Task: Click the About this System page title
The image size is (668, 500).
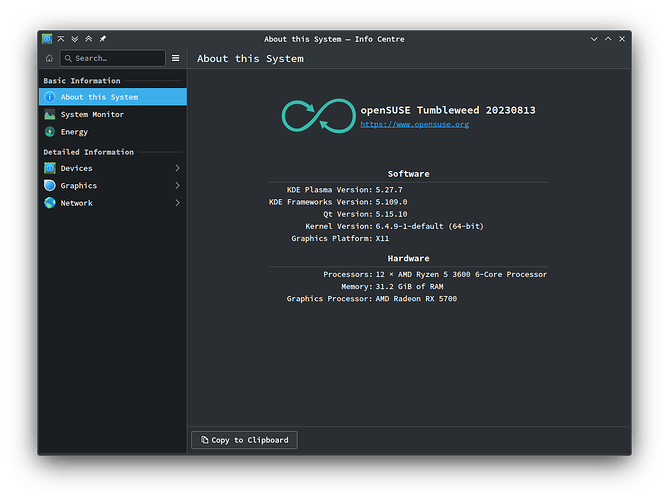Action: click(250, 58)
